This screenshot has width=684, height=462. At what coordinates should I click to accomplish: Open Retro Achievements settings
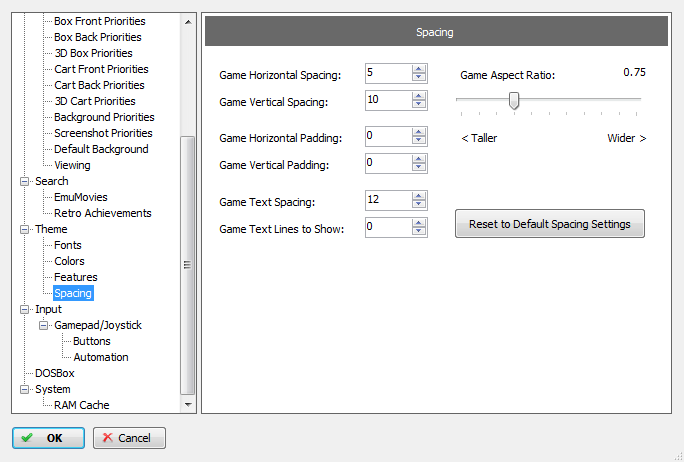coord(103,213)
